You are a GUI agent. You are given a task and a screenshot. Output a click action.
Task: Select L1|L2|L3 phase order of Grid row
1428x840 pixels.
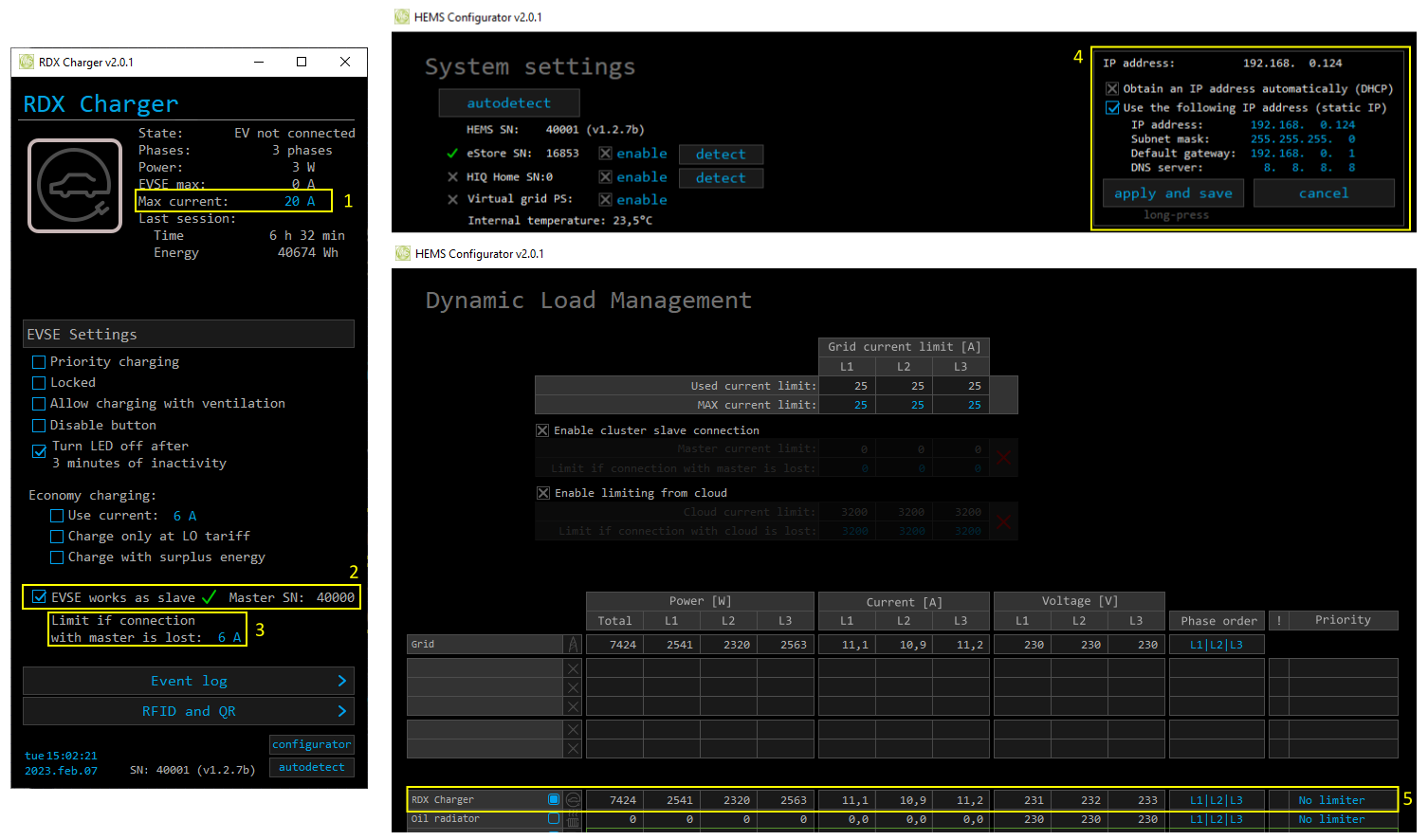coord(1216,645)
